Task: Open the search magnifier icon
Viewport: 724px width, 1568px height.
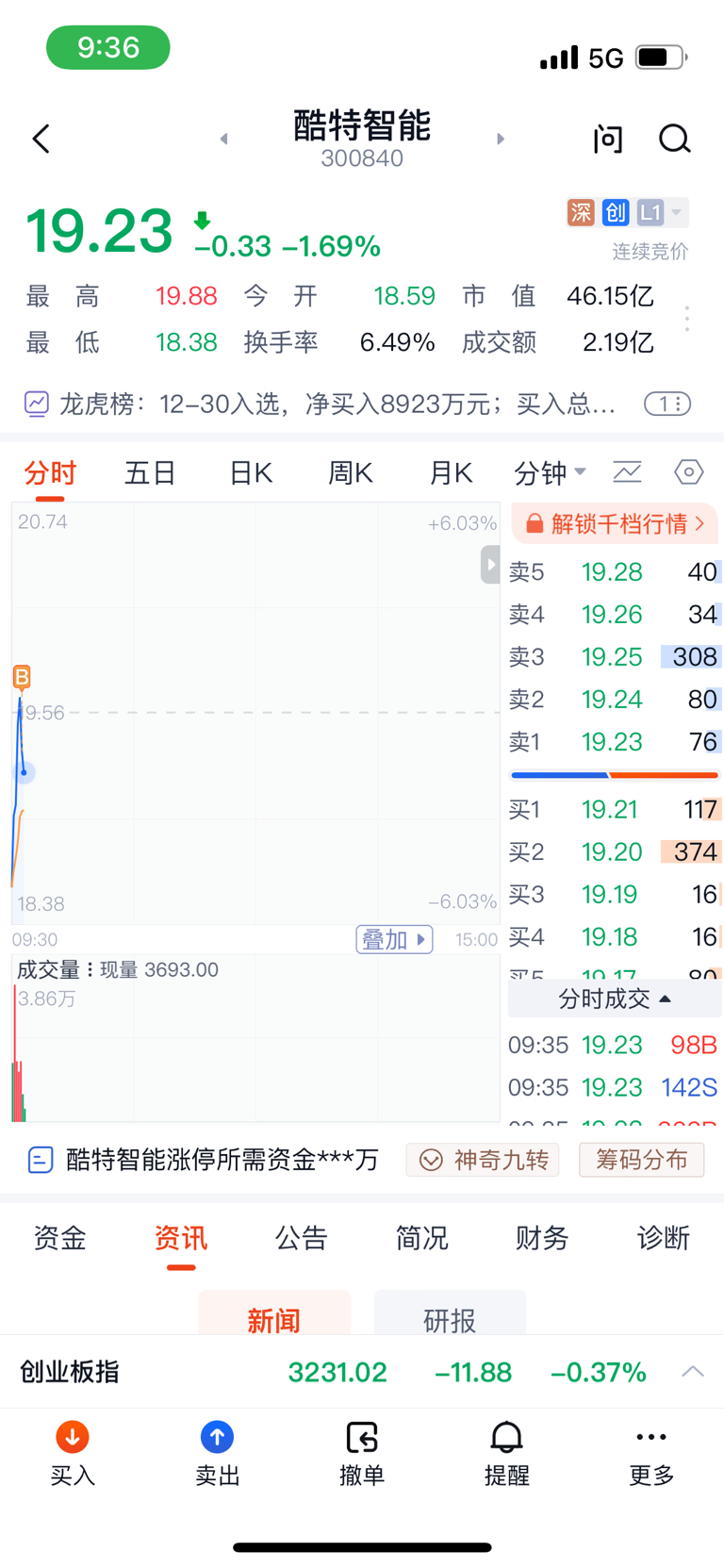Action: (674, 139)
